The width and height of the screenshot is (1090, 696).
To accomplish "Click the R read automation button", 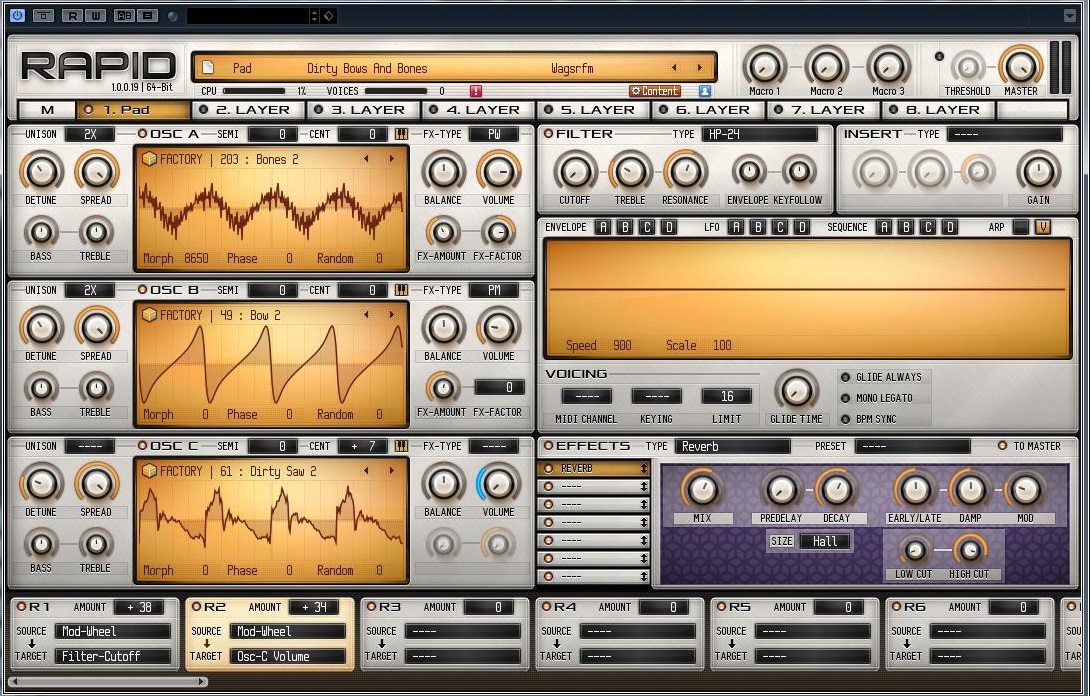I will [72, 15].
